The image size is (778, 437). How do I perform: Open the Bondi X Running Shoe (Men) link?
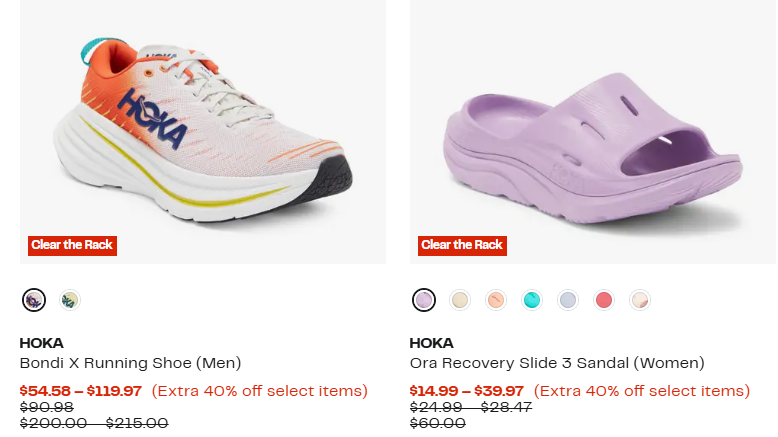131,363
